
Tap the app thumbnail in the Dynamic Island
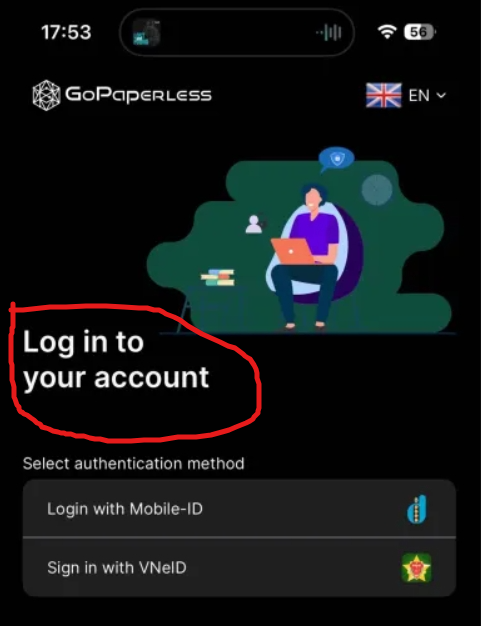(x=146, y=32)
